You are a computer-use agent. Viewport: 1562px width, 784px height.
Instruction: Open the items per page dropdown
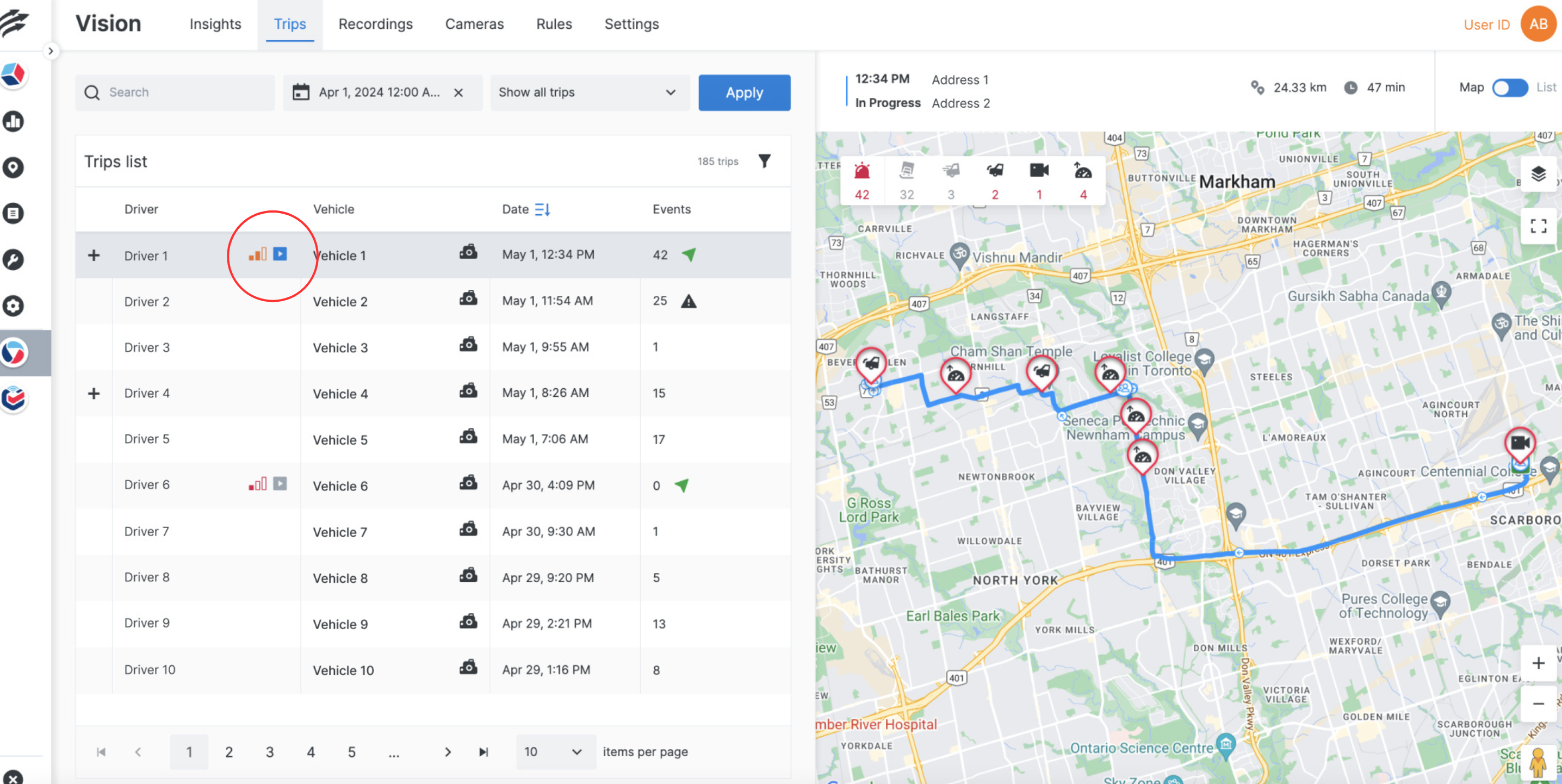(x=555, y=752)
